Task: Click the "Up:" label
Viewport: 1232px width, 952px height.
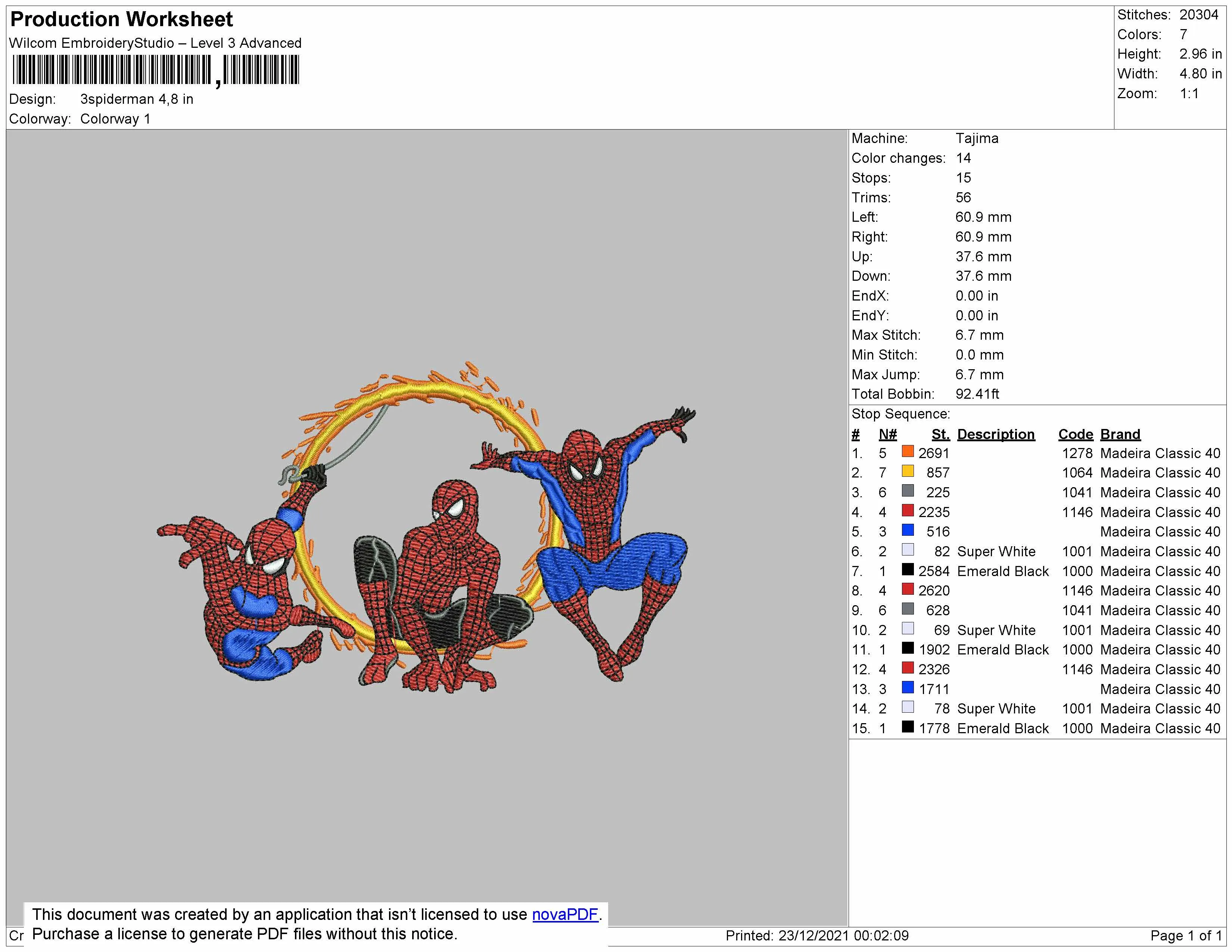Action: [861, 256]
